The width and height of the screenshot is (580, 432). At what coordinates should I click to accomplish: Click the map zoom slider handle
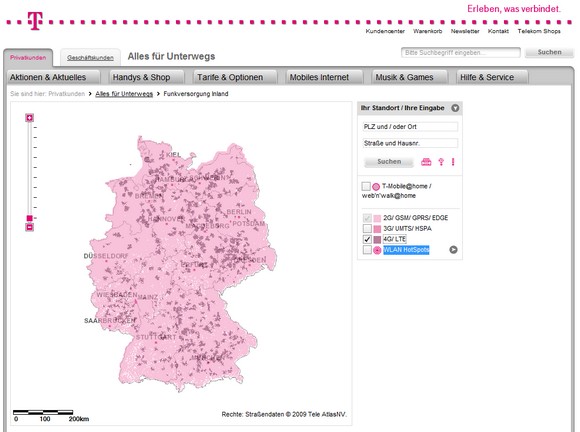(30, 218)
